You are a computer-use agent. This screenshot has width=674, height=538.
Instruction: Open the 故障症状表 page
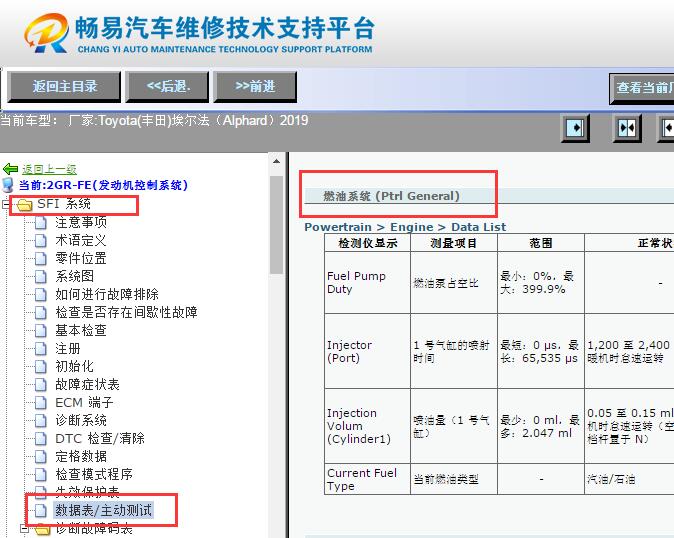click(87, 385)
